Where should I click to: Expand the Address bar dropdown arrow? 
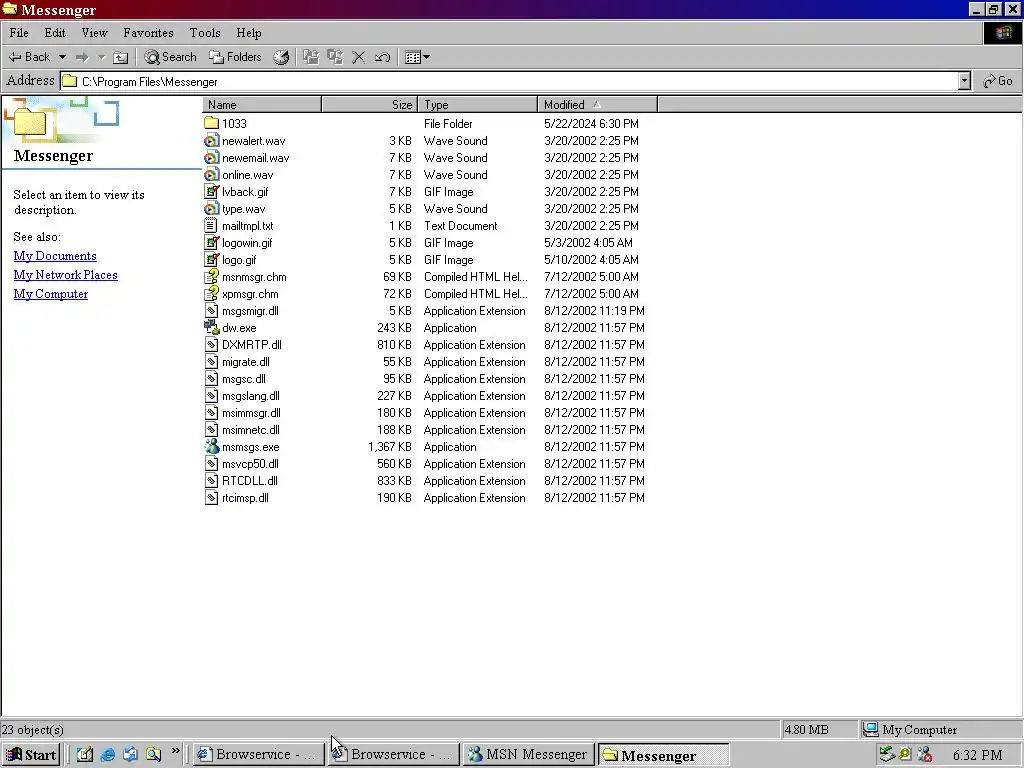[x=965, y=82]
